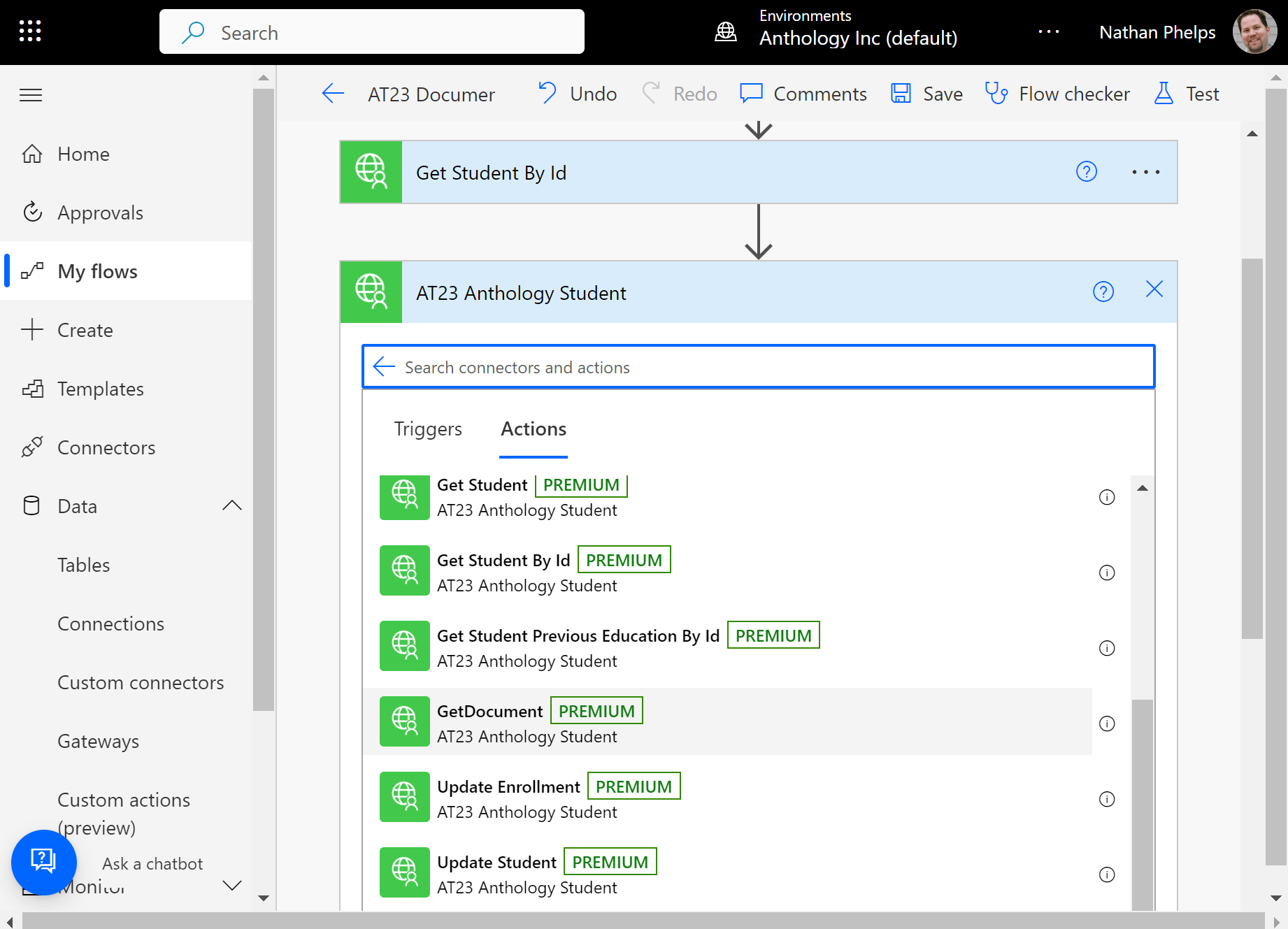The height and width of the screenshot is (929, 1288).
Task: Show info for Update Enrollment action
Action: (x=1107, y=799)
